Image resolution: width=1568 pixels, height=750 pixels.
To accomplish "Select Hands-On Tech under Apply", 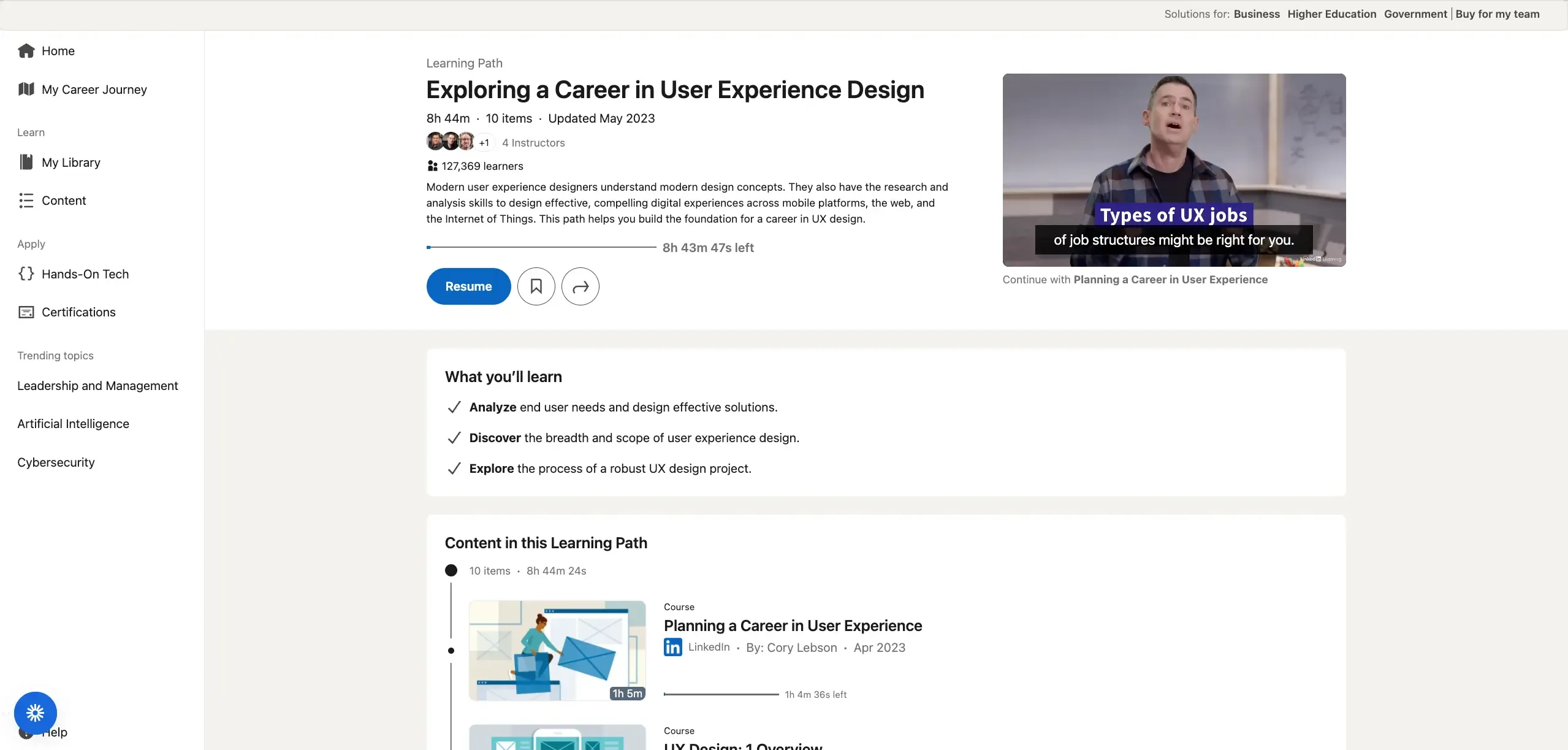I will [x=85, y=274].
